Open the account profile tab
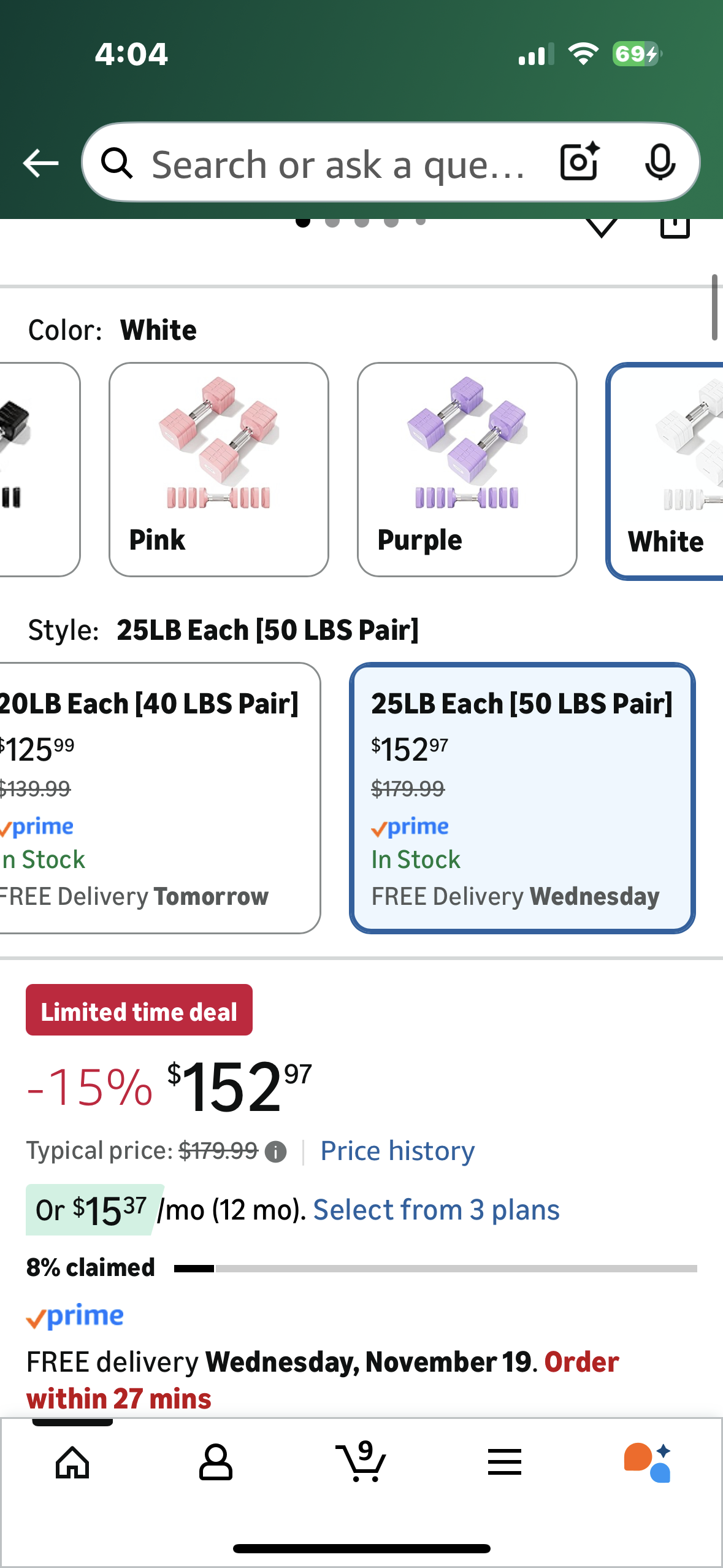 [x=216, y=1462]
